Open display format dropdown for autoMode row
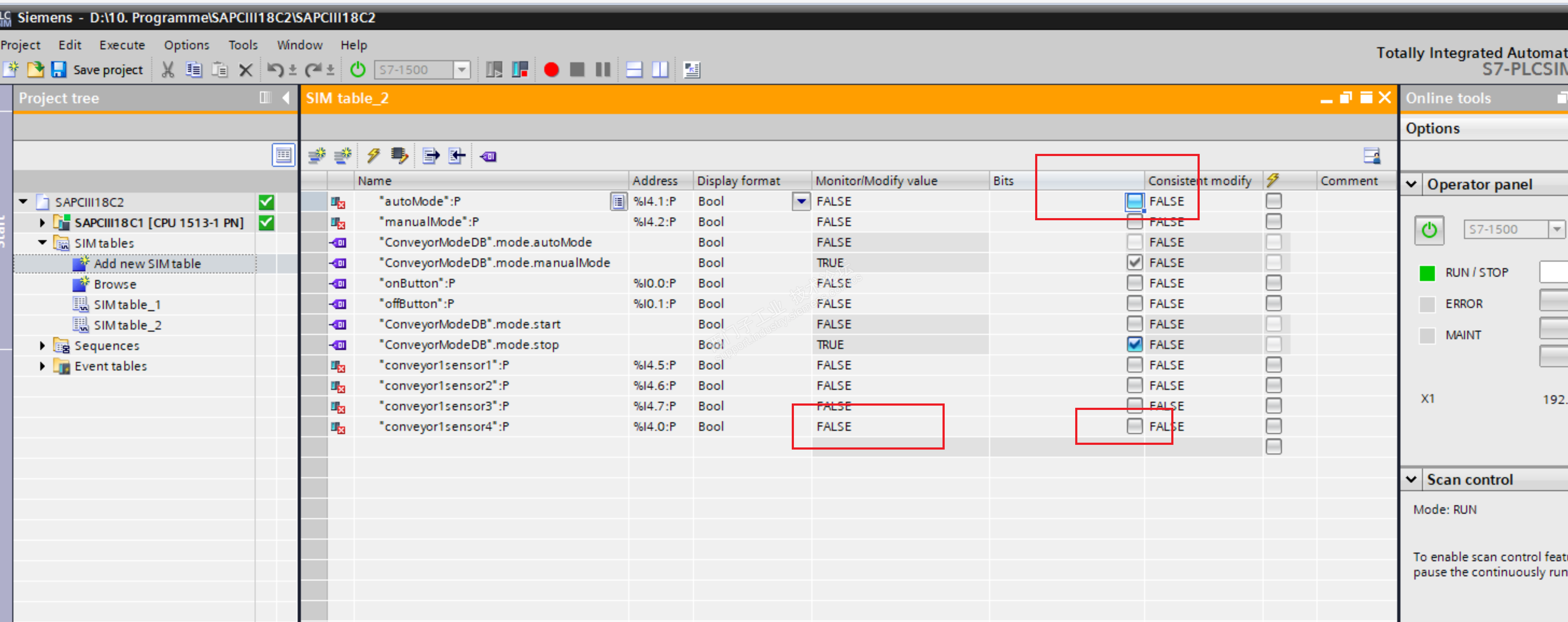 coord(801,201)
